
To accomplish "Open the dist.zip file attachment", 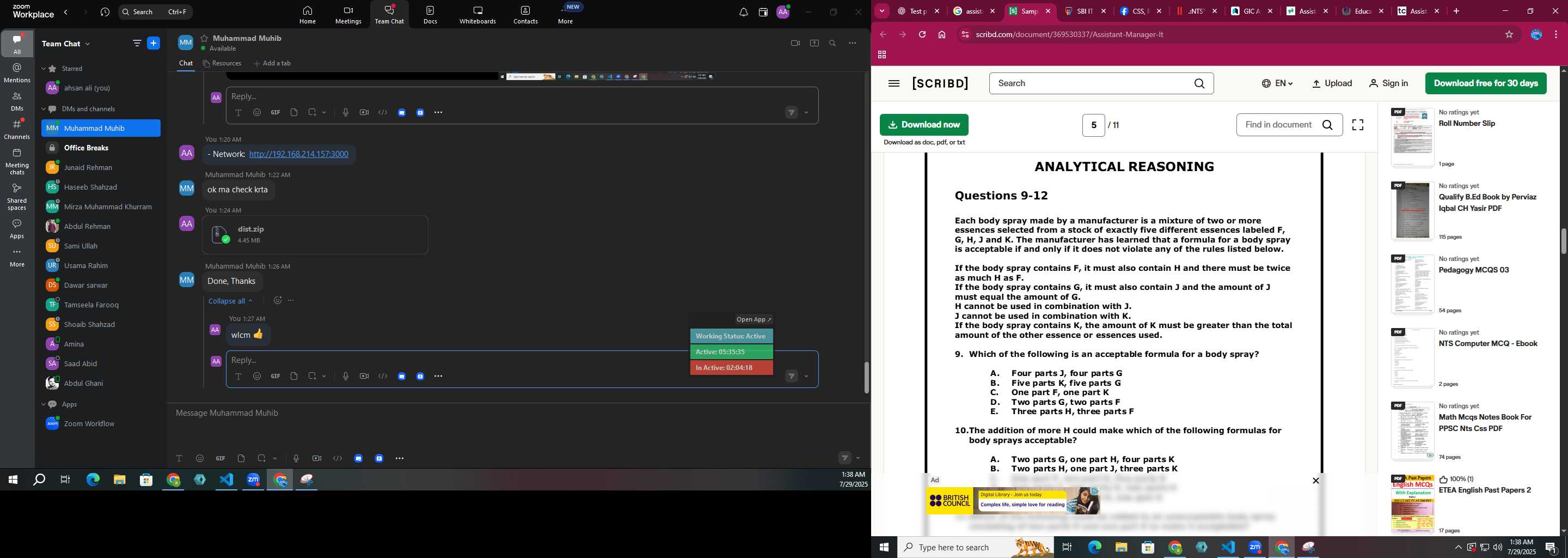I will [x=315, y=235].
